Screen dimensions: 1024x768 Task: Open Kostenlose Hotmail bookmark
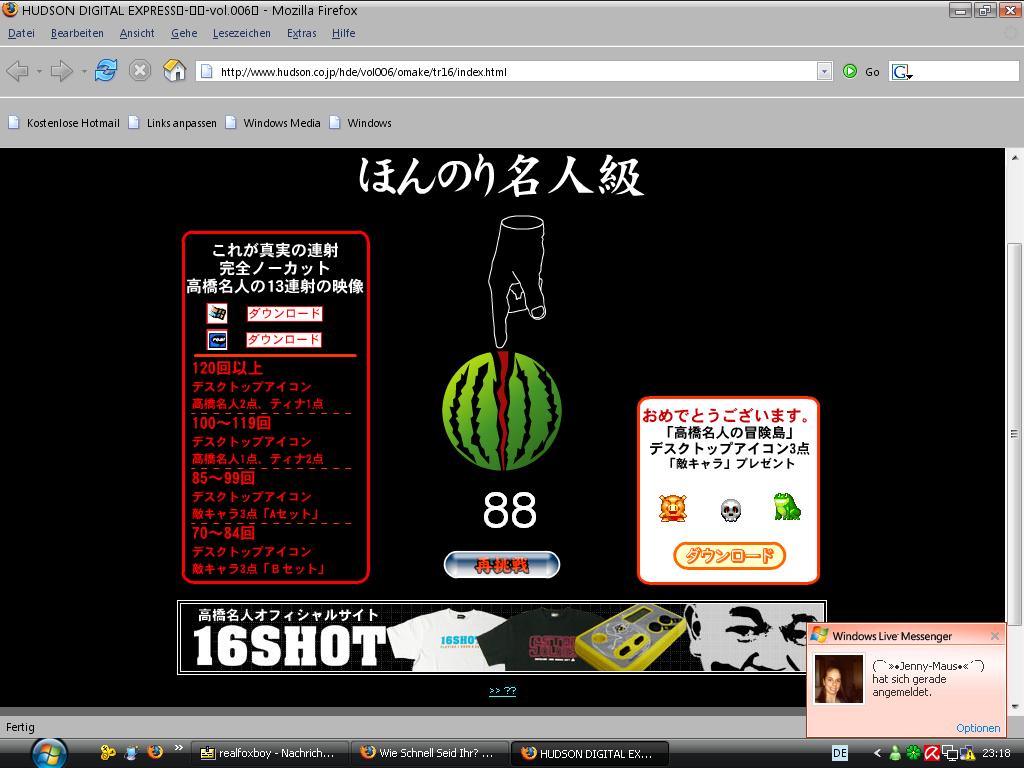64,123
